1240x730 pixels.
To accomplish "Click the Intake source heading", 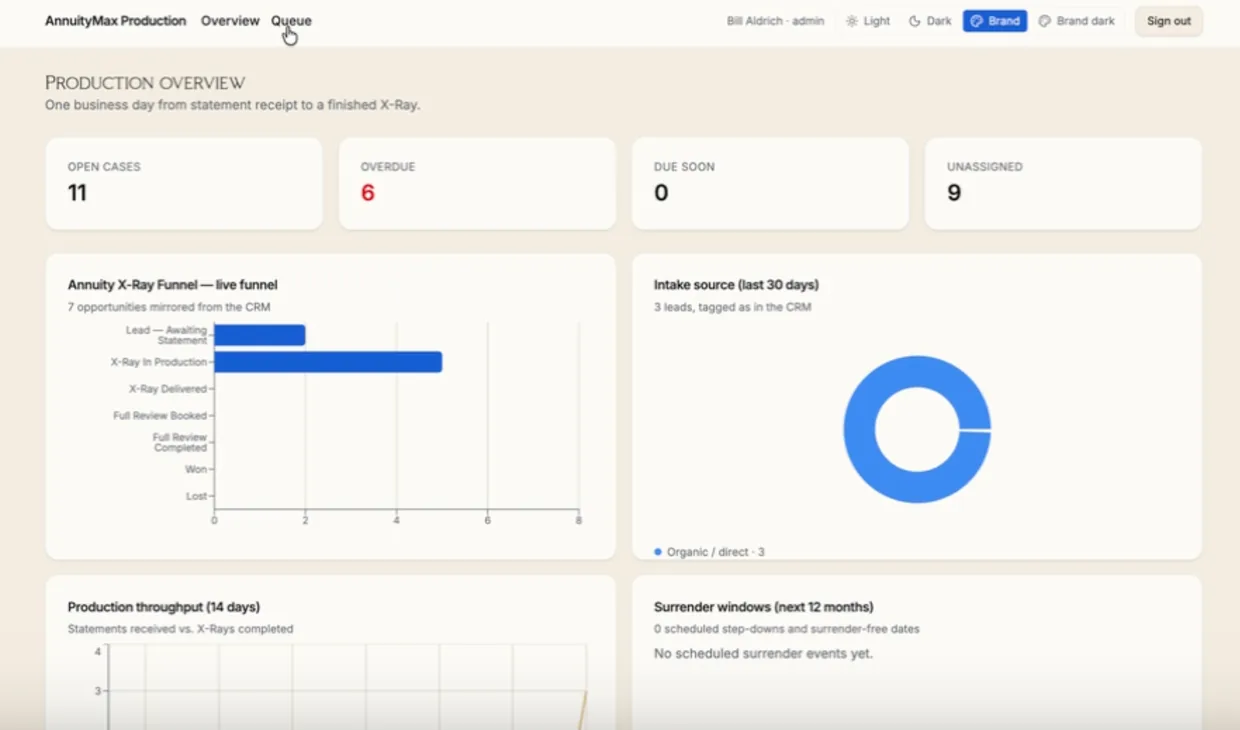I will (x=736, y=285).
